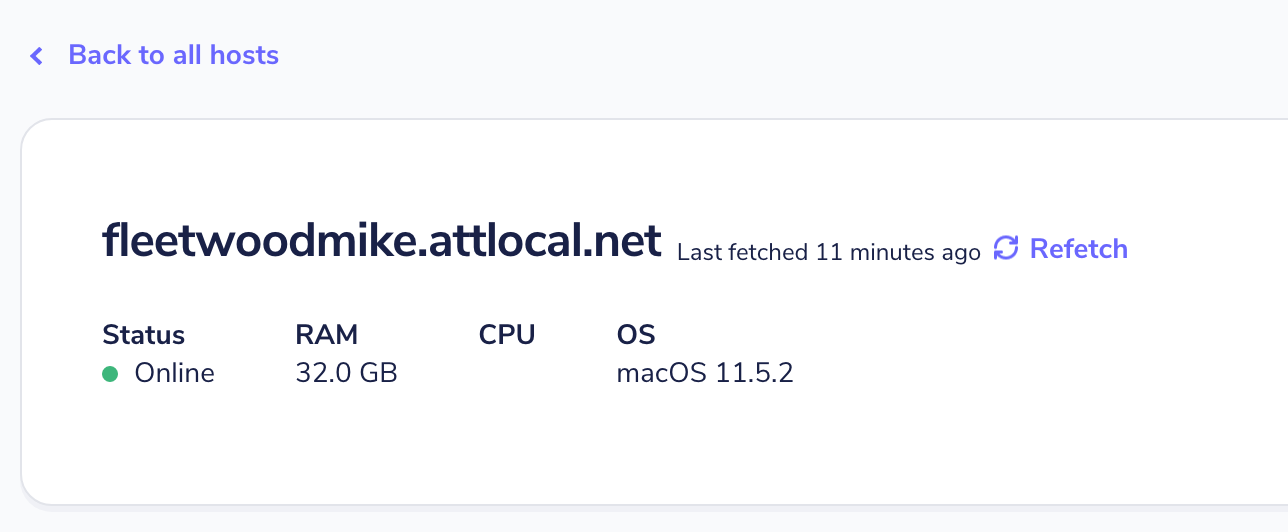The width and height of the screenshot is (1288, 532).
Task: Click the "11 minutes ago" timestamp portion
Action: 898,252
